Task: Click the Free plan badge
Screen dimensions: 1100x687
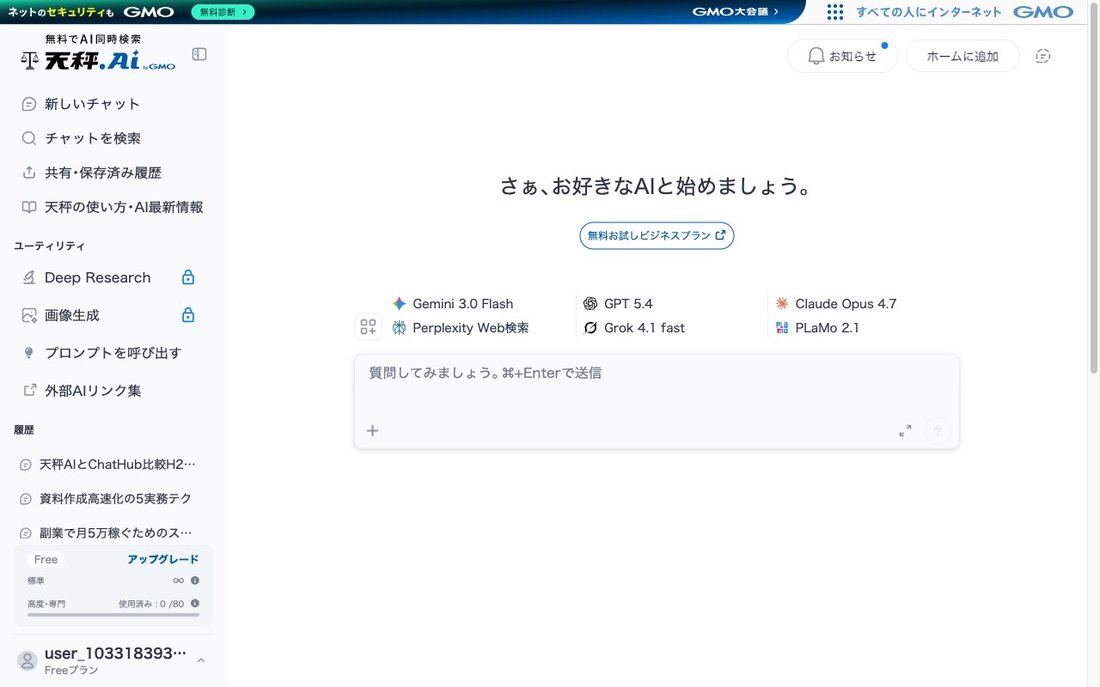Action: pos(46,559)
